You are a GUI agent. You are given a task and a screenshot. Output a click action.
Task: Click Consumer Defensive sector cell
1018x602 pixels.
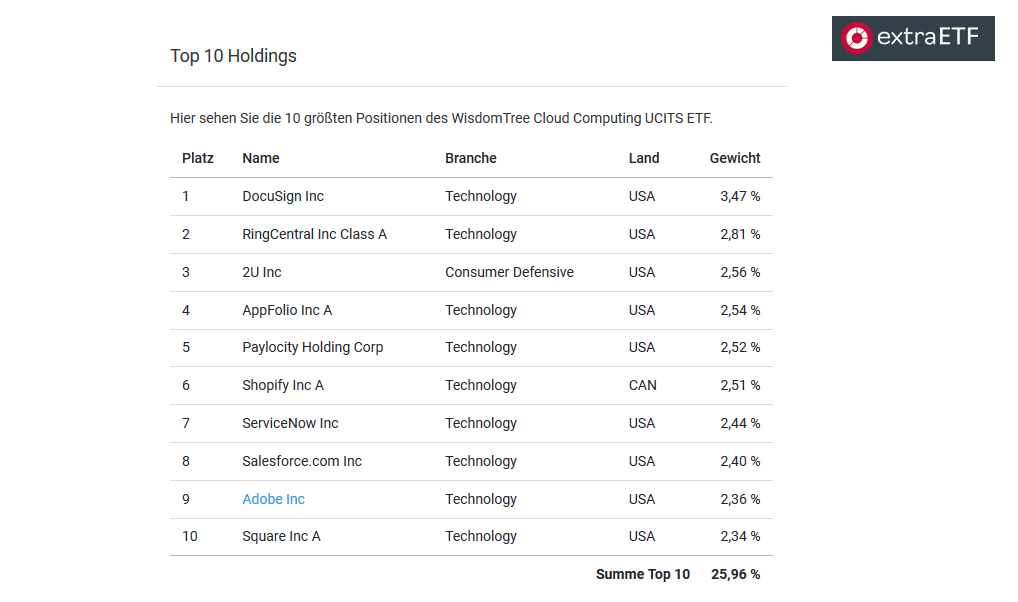[509, 272]
